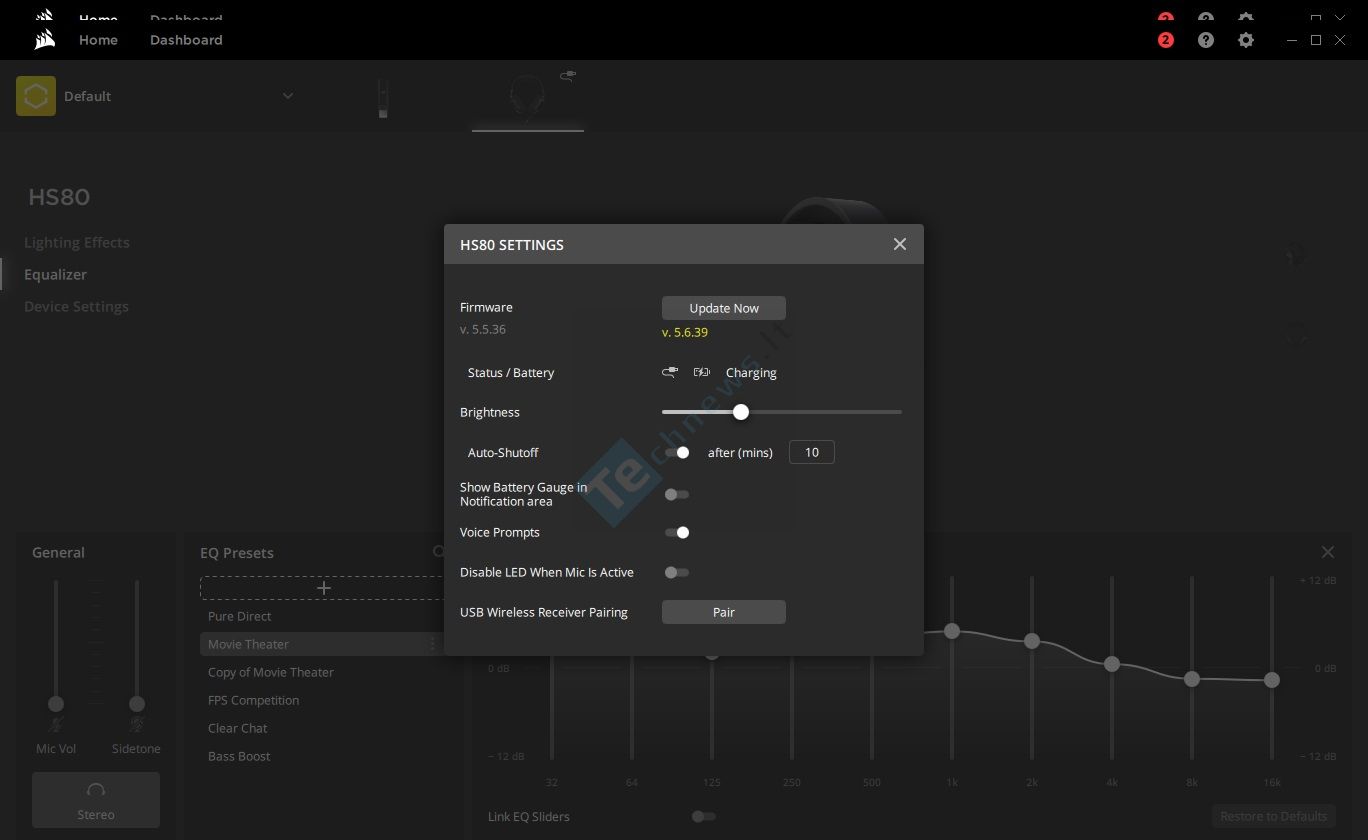Adjust the Brightness slider handle
Image resolution: width=1368 pixels, height=840 pixels.
(741, 412)
